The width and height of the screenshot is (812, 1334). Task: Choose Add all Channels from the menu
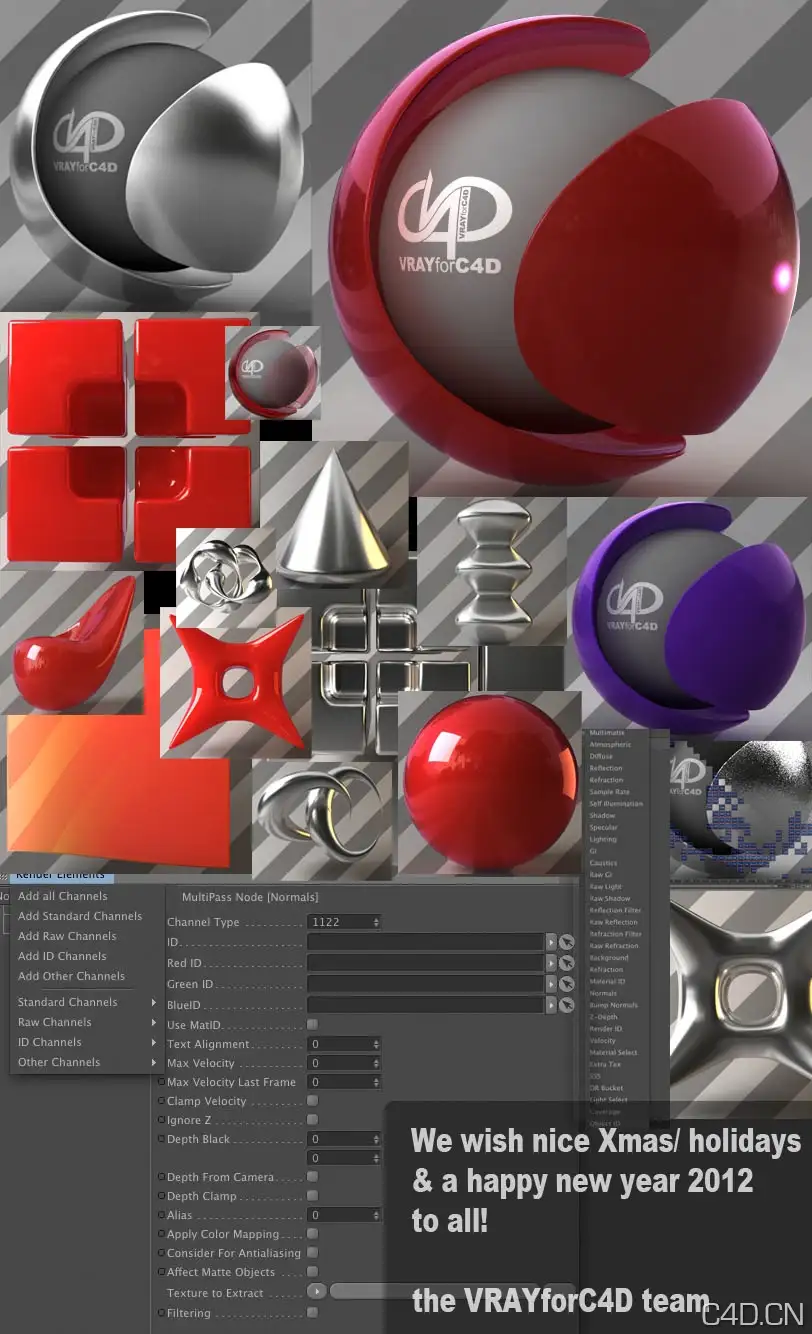(x=62, y=896)
